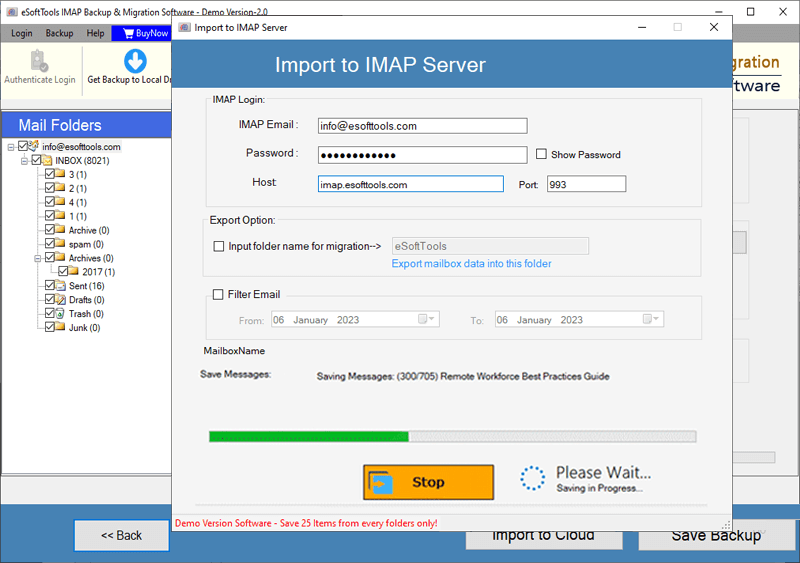Open the To date picker dropdown
Viewport: 800px width, 563px height.
coord(652,319)
